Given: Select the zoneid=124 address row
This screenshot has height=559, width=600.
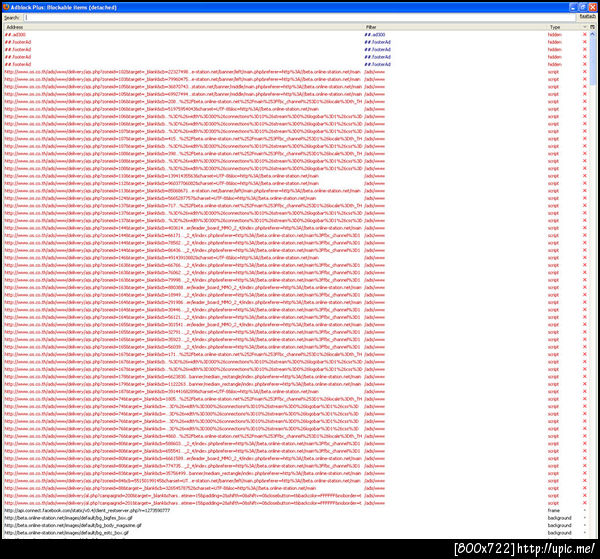Looking at the screenshot, I should coord(183,198).
